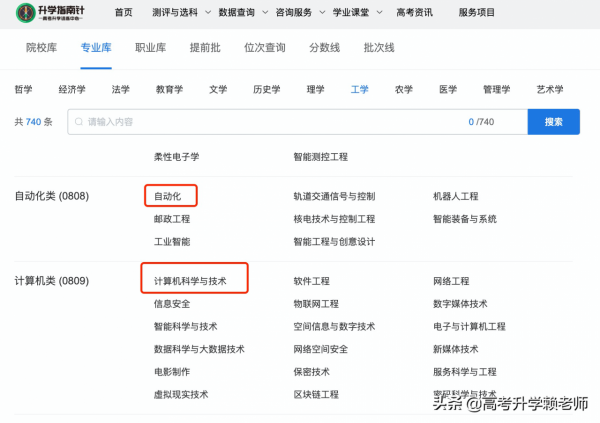Open the 虚拟现实技术 major
The width and height of the screenshot is (600, 423).
click(181, 394)
